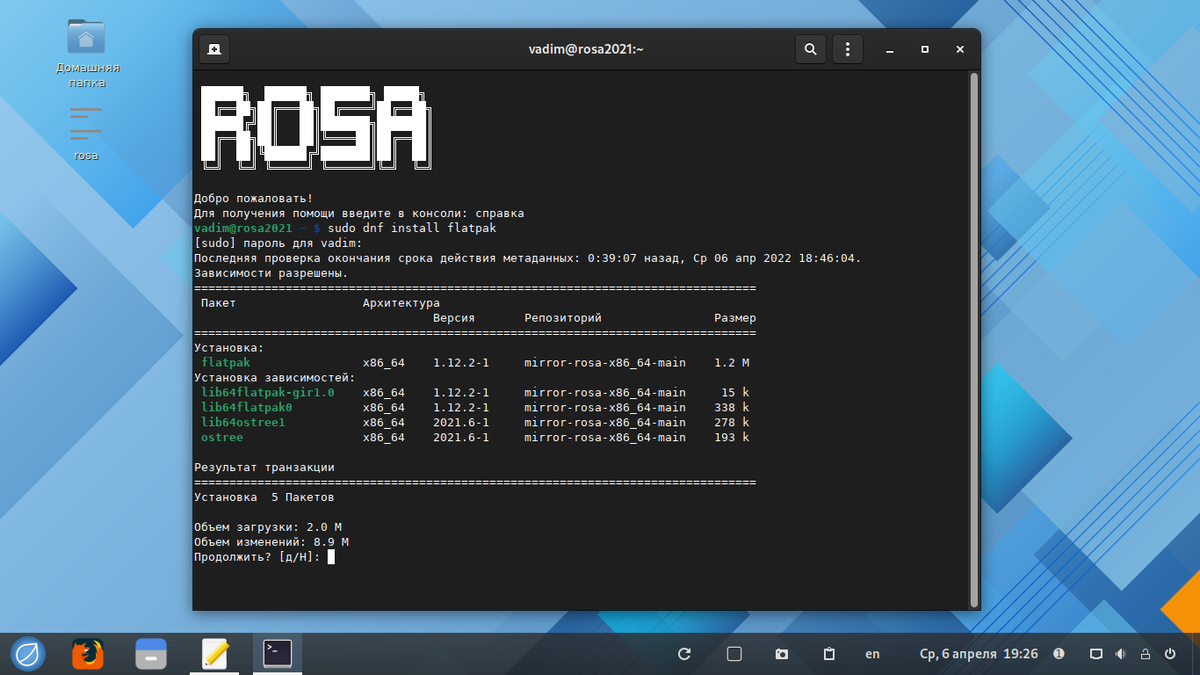Open the clipboard tray icon
This screenshot has height=675, width=1200.
click(829, 654)
